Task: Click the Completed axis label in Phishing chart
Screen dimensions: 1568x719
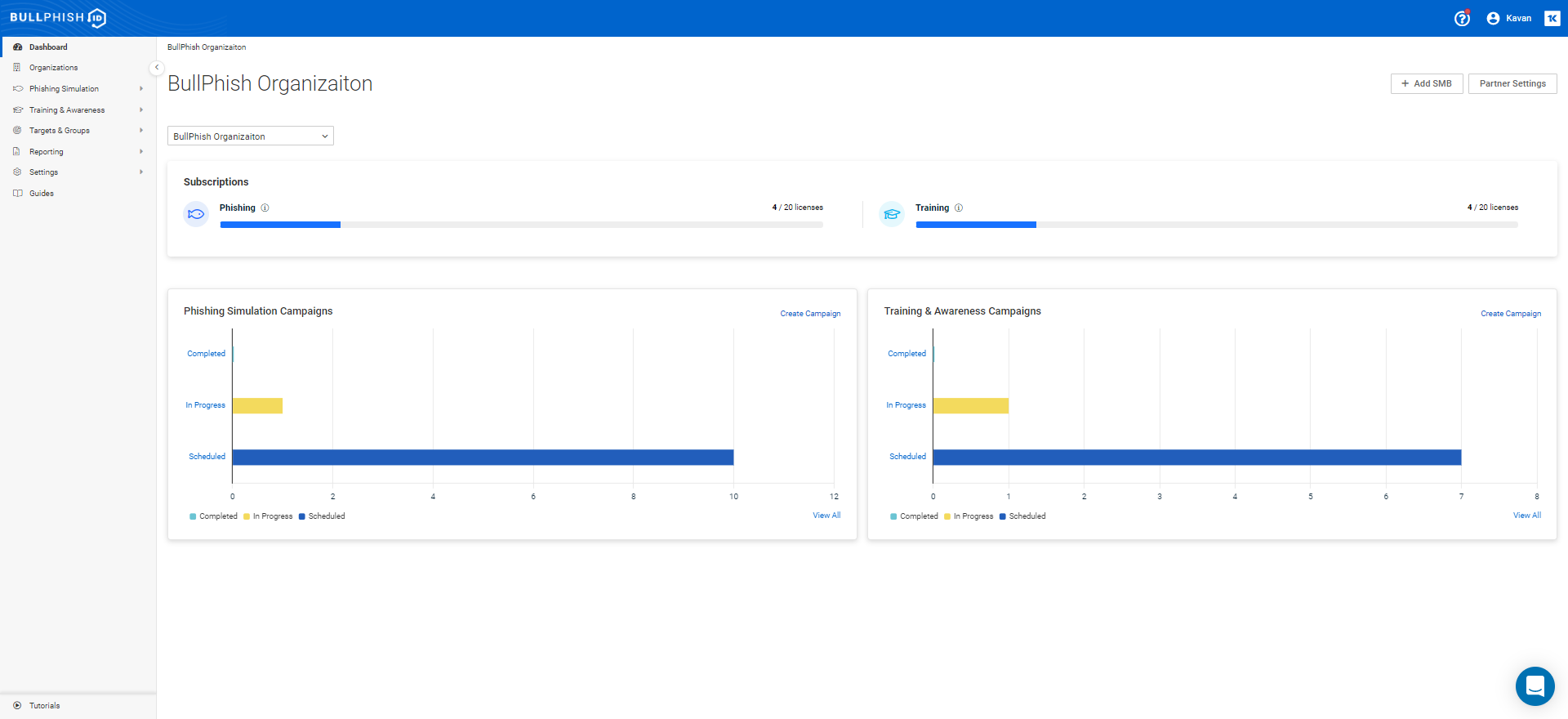Action: (x=206, y=354)
